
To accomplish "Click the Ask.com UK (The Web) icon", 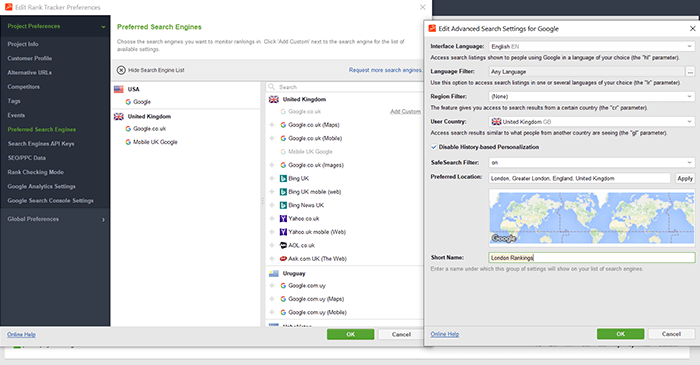I will click(x=283, y=259).
